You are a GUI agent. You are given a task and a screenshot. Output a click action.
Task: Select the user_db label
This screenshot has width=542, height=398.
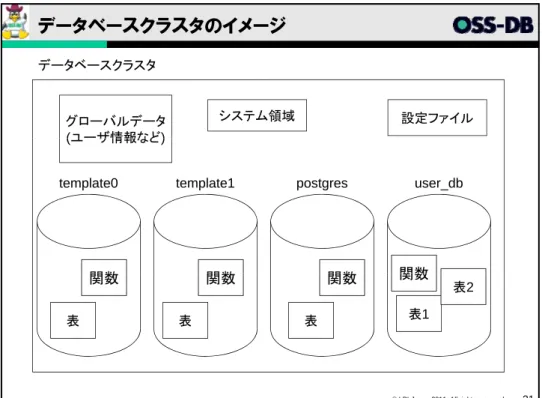tap(439, 183)
